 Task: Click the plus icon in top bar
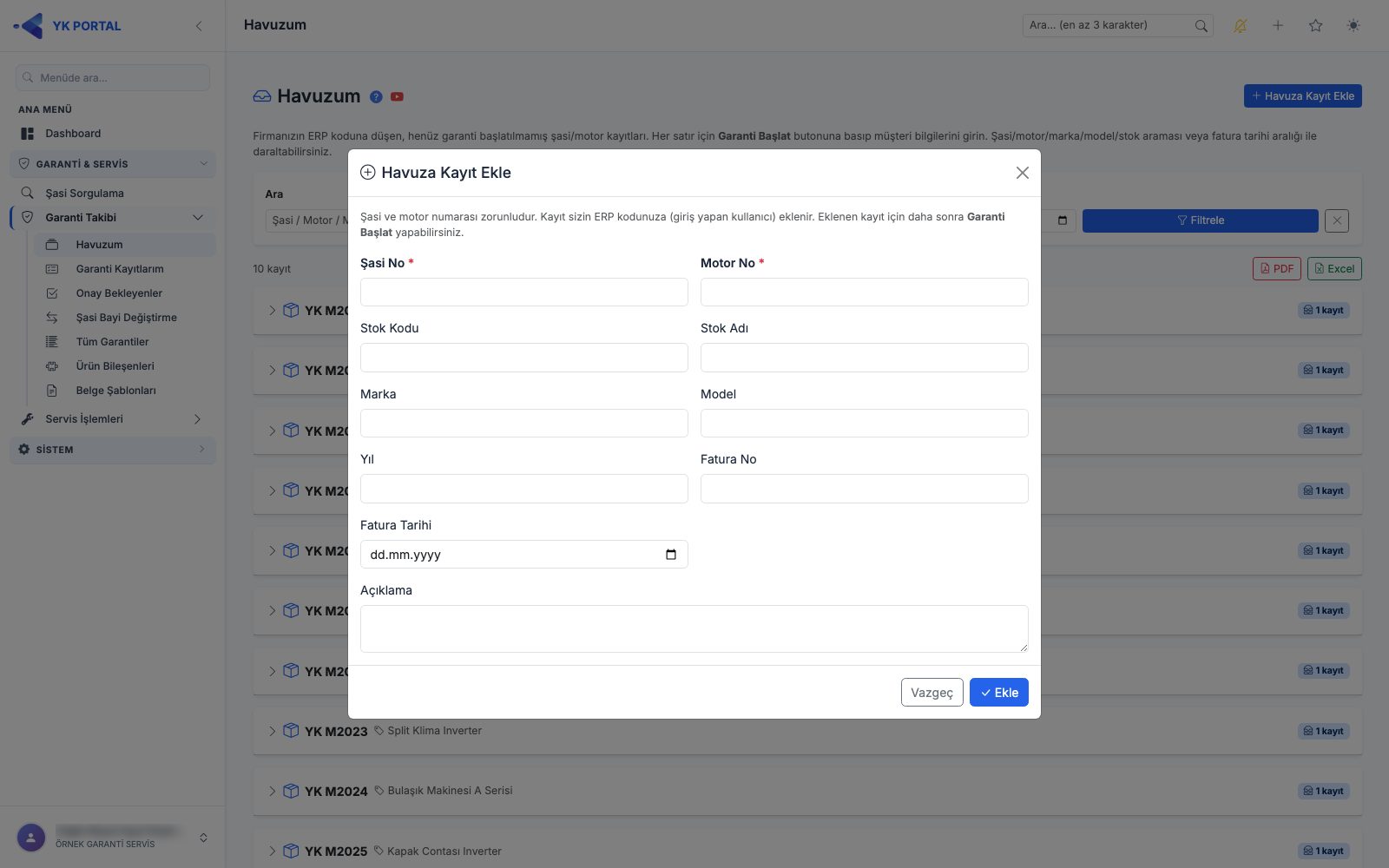tap(1278, 25)
